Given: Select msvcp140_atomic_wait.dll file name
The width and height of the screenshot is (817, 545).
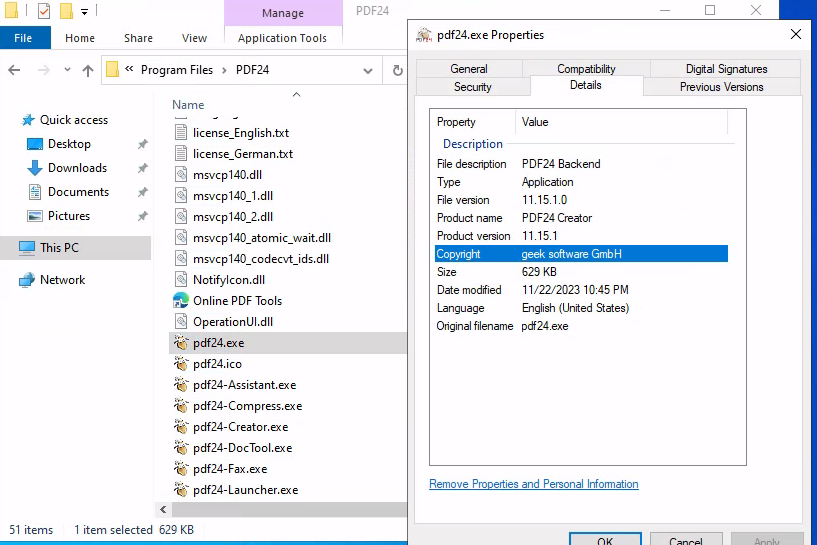Looking at the screenshot, I should [x=262, y=238].
